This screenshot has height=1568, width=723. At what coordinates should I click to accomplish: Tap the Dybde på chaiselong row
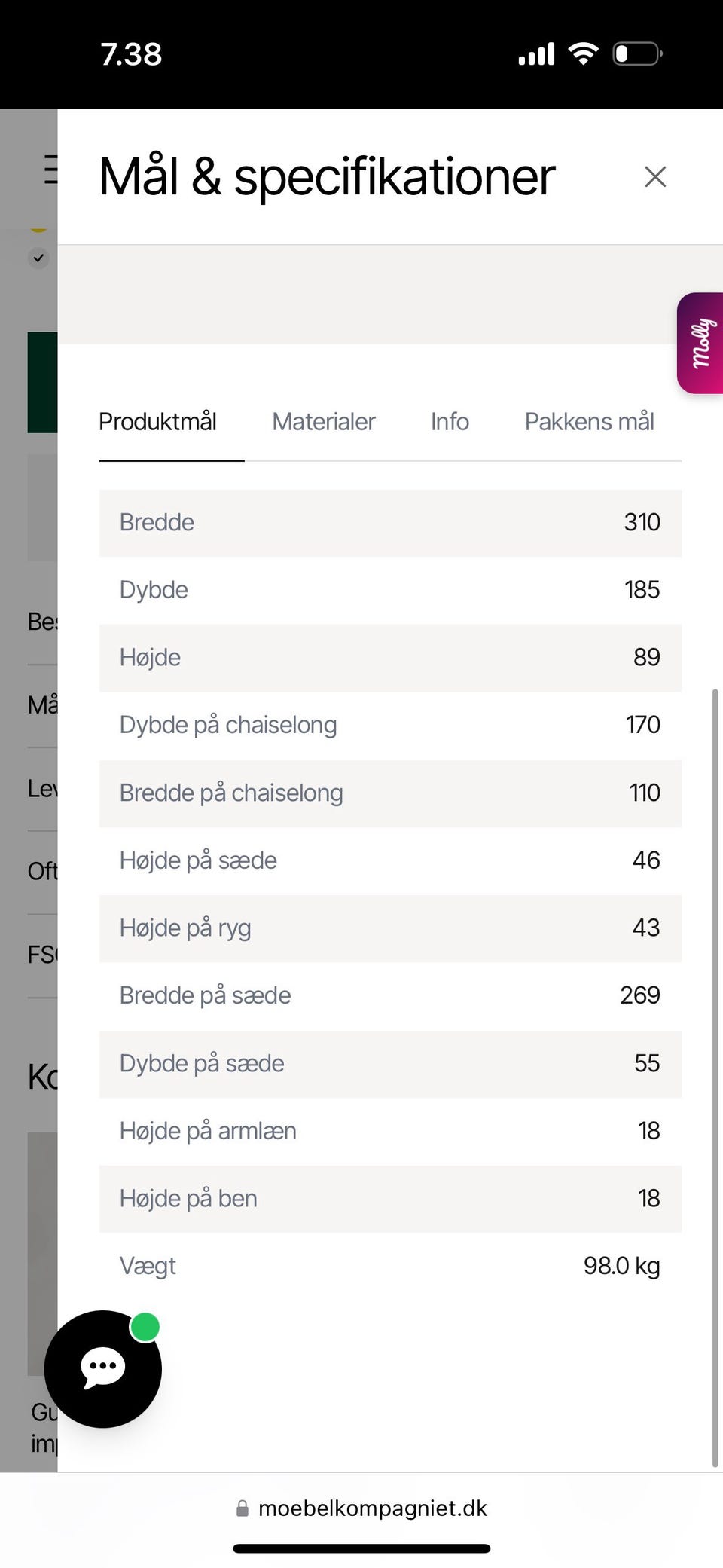(x=390, y=725)
